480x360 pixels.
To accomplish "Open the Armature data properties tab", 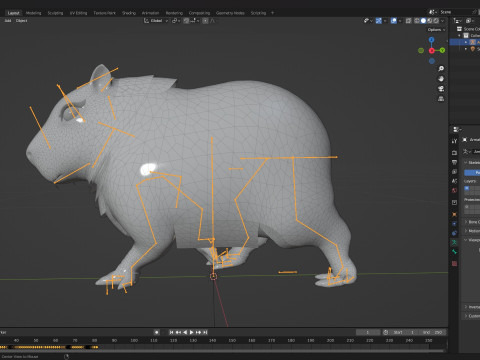I will tap(454, 242).
